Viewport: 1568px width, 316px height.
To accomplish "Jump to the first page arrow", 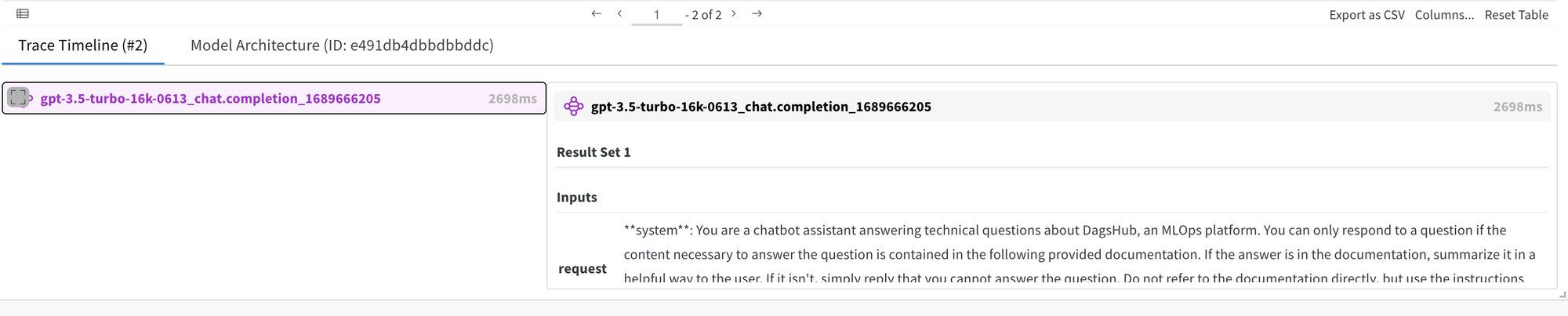I will (x=596, y=13).
